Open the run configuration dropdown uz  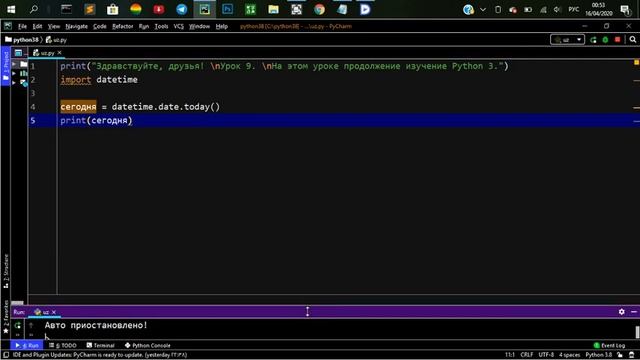[x=567, y=40]
